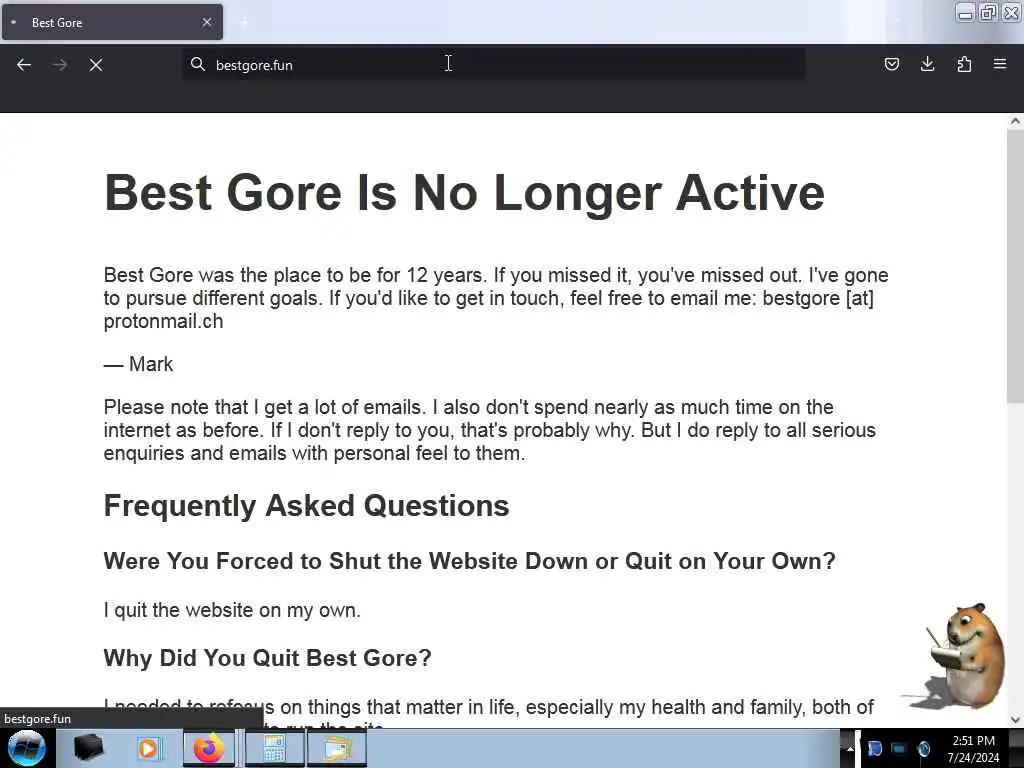
Task: Open the window-folder taskbar program
Action: tap(336, 748)
